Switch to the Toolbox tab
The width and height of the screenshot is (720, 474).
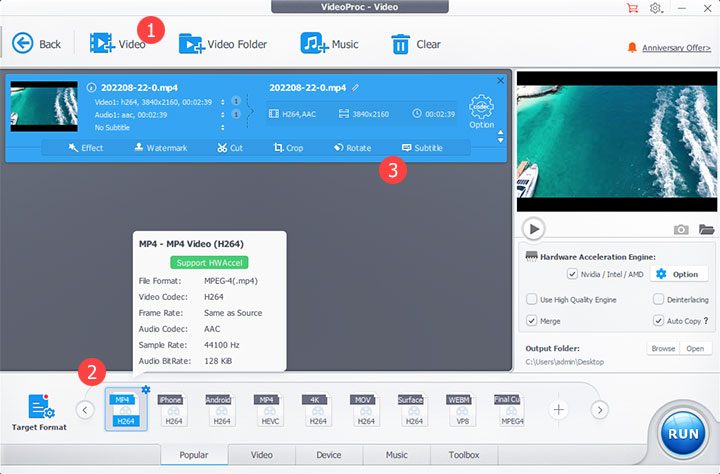click(x=464, y=455)
